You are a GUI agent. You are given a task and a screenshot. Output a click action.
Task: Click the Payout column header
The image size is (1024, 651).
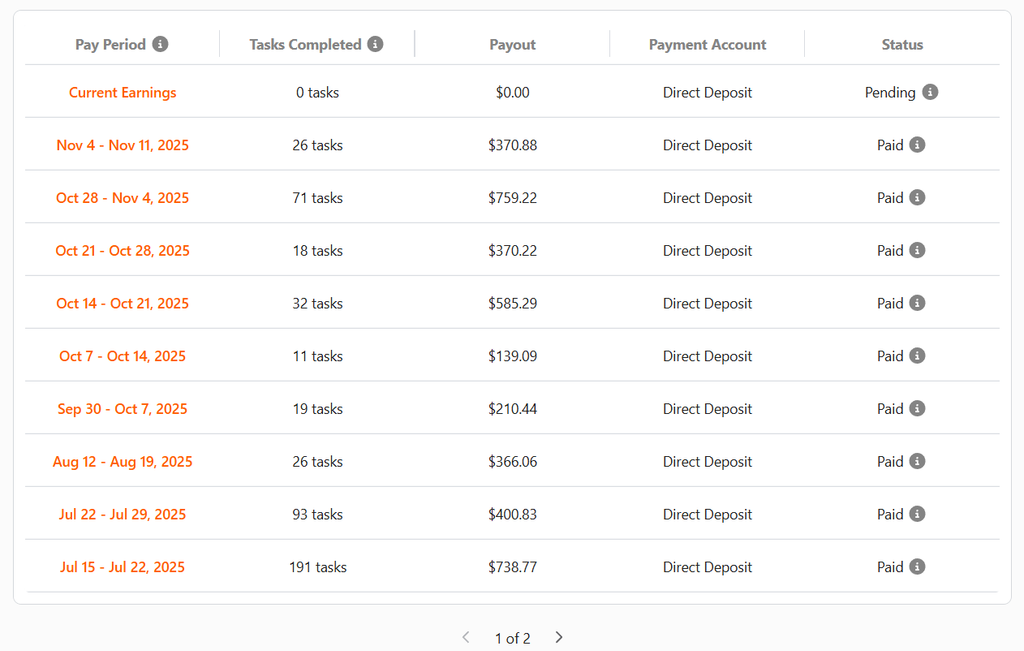tap(513, 44)
